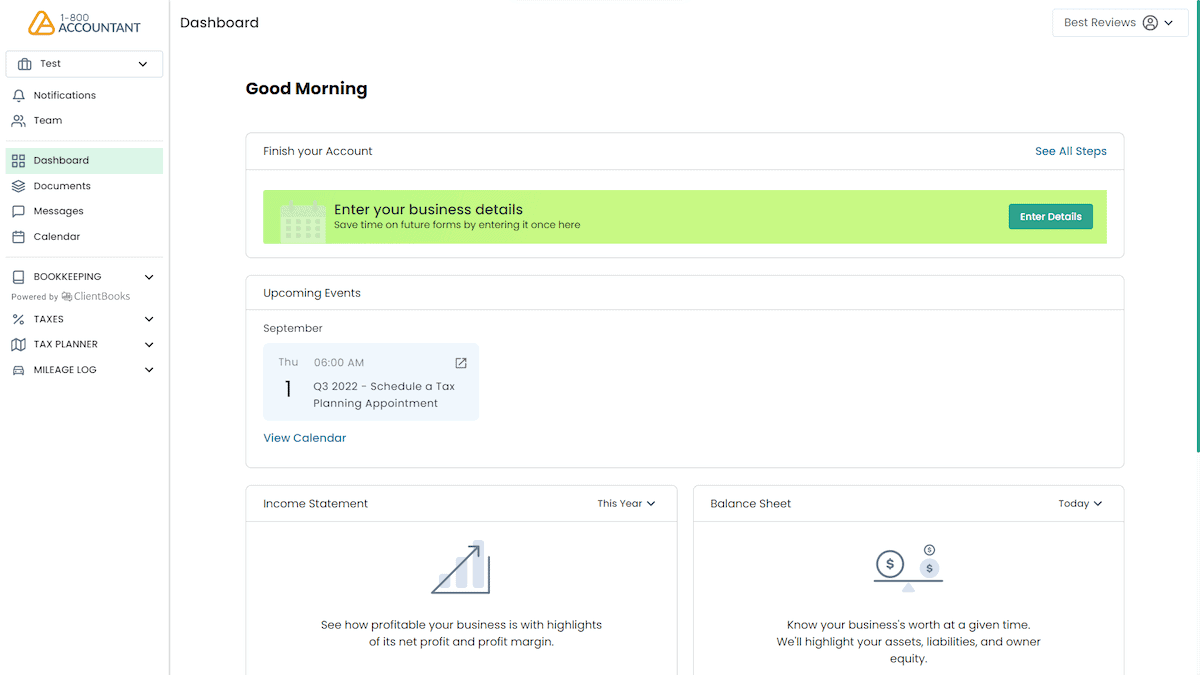Click See All Steps link
This screenshot has height=675, width=1200.
pyautogui.click(x=1071, y=151)
